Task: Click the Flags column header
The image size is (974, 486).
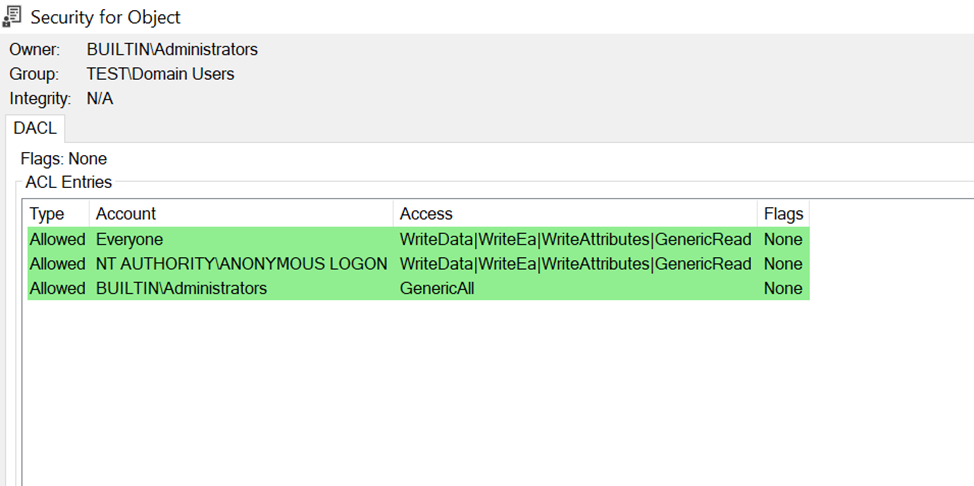Action: (783, 213)
